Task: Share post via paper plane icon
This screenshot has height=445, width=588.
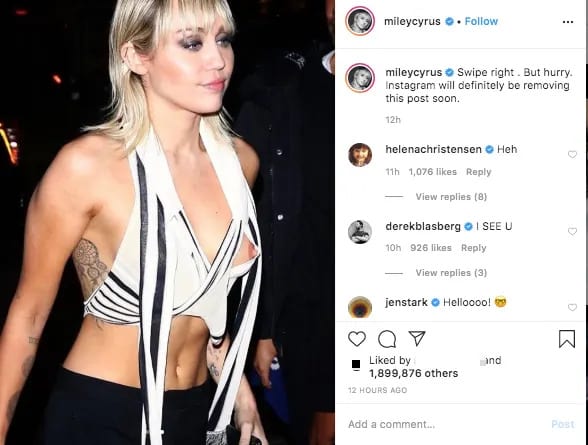Action: click(417, 338)
